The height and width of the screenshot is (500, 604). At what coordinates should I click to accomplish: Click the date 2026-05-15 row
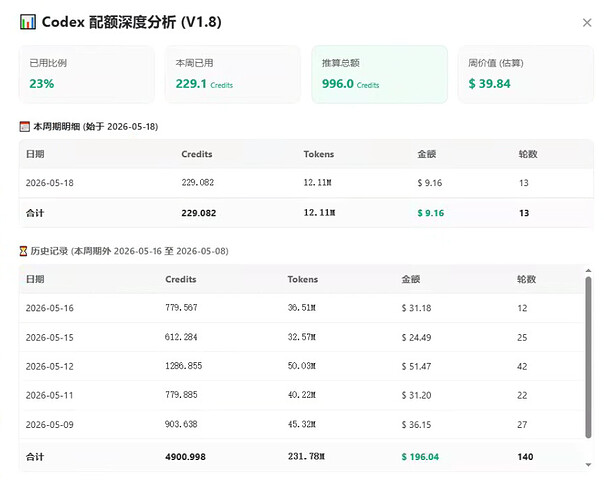(302, 337)
